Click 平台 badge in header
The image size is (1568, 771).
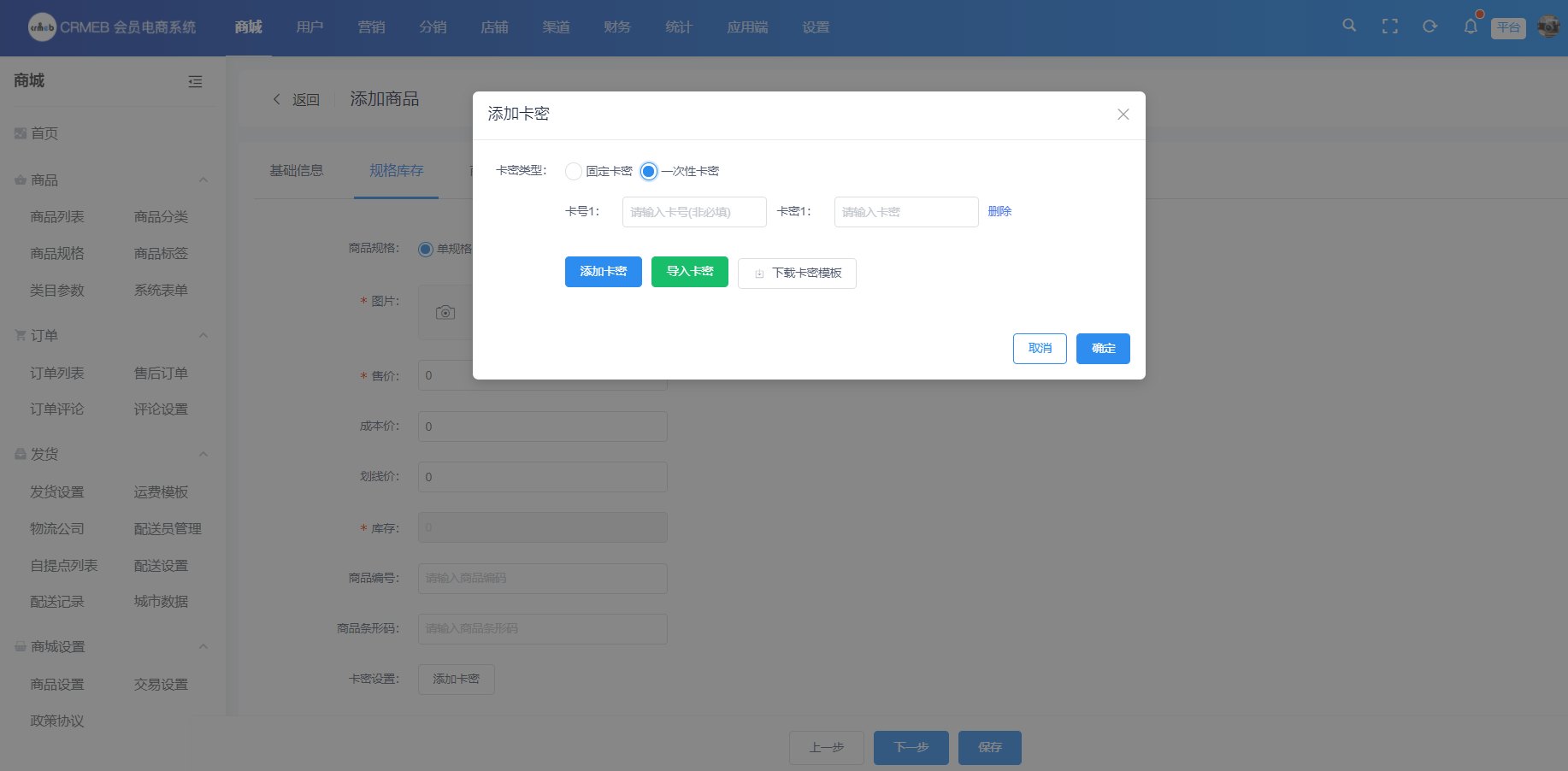pos(1508,28)
